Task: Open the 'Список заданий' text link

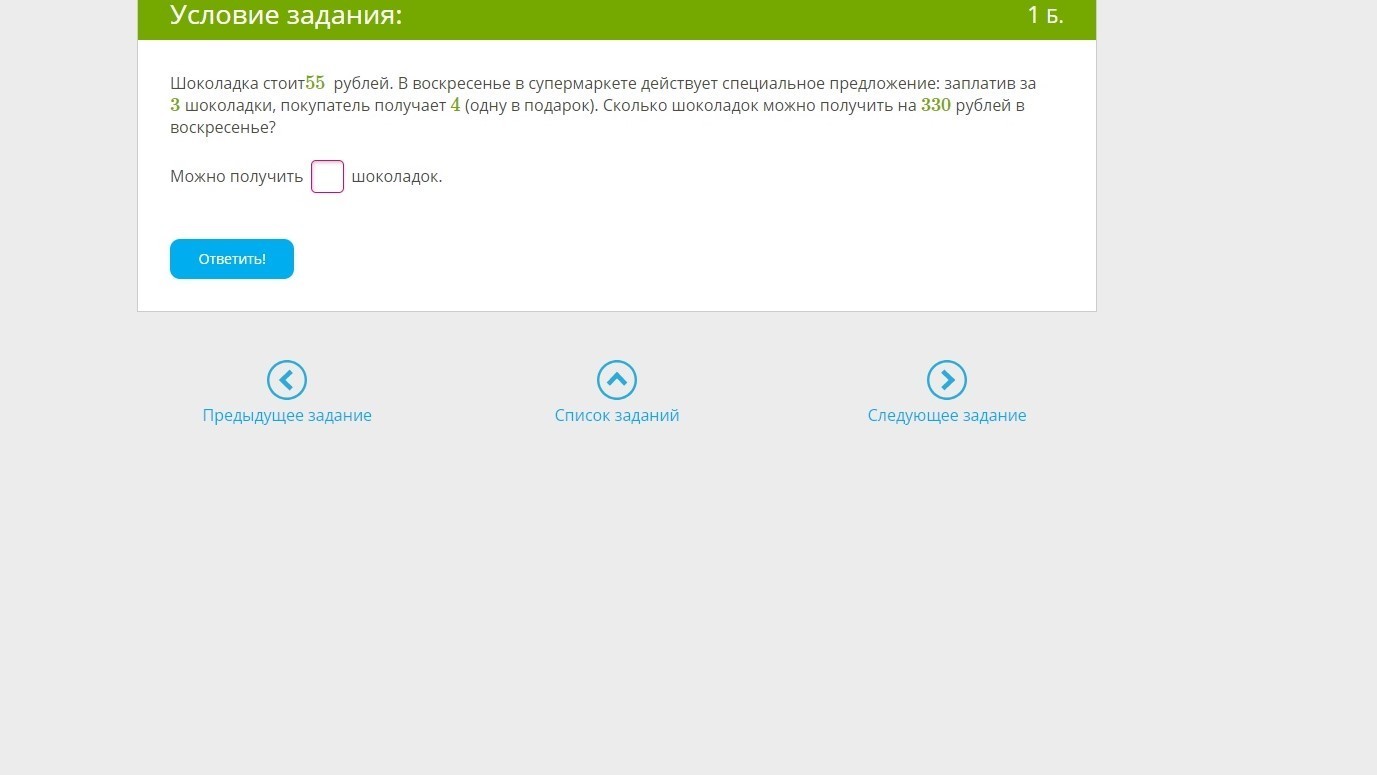Action: pos(617,415)
